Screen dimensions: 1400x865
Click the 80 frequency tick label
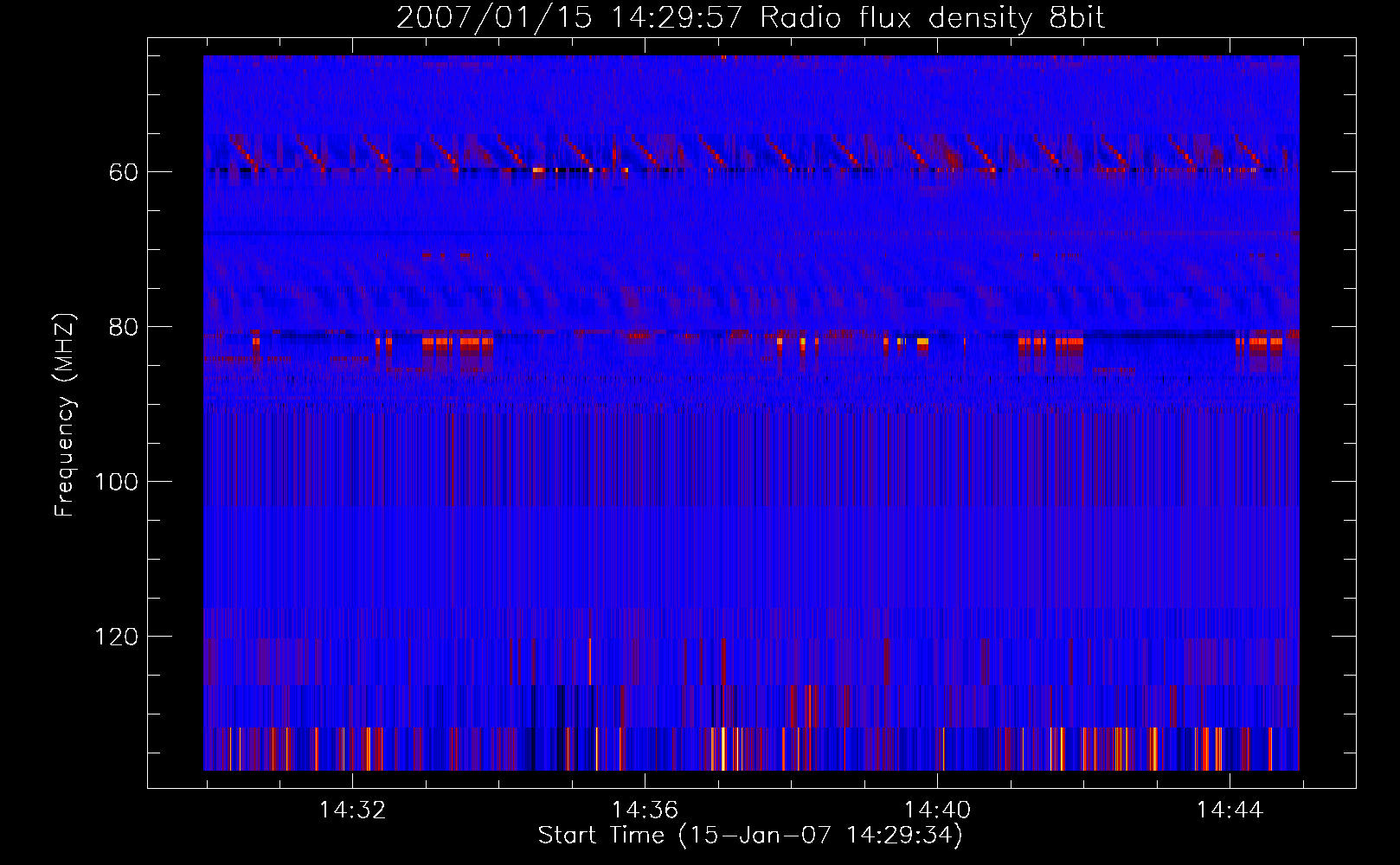tap(123, 327)
